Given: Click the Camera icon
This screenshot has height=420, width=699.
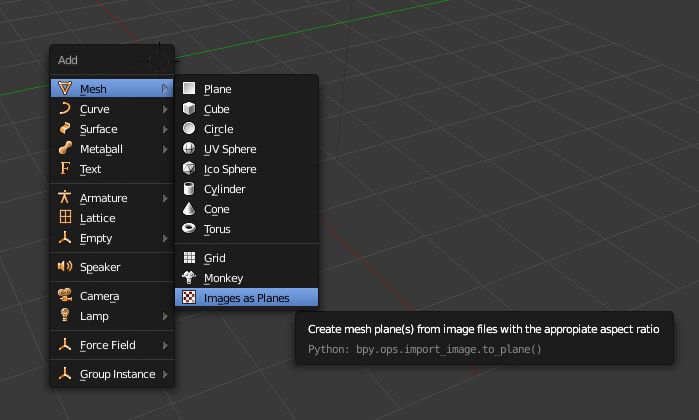Looking at the screenshot, I should point(65,295).
